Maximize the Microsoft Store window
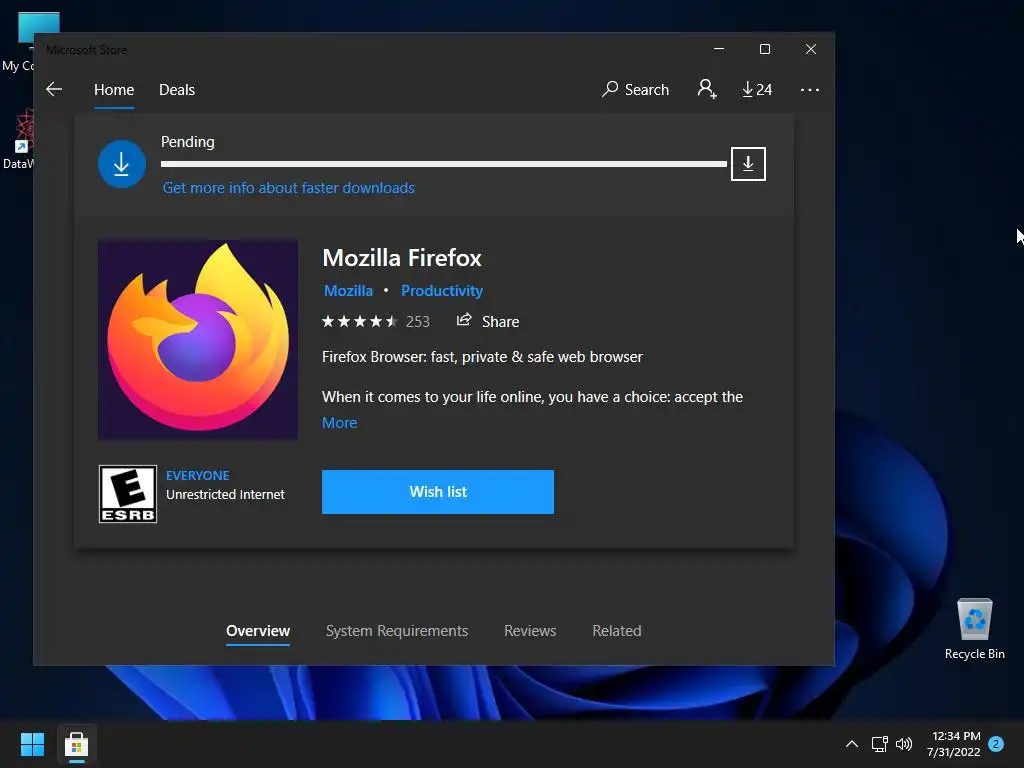This screenshot has width=1024, height=768. click(765, 49)
